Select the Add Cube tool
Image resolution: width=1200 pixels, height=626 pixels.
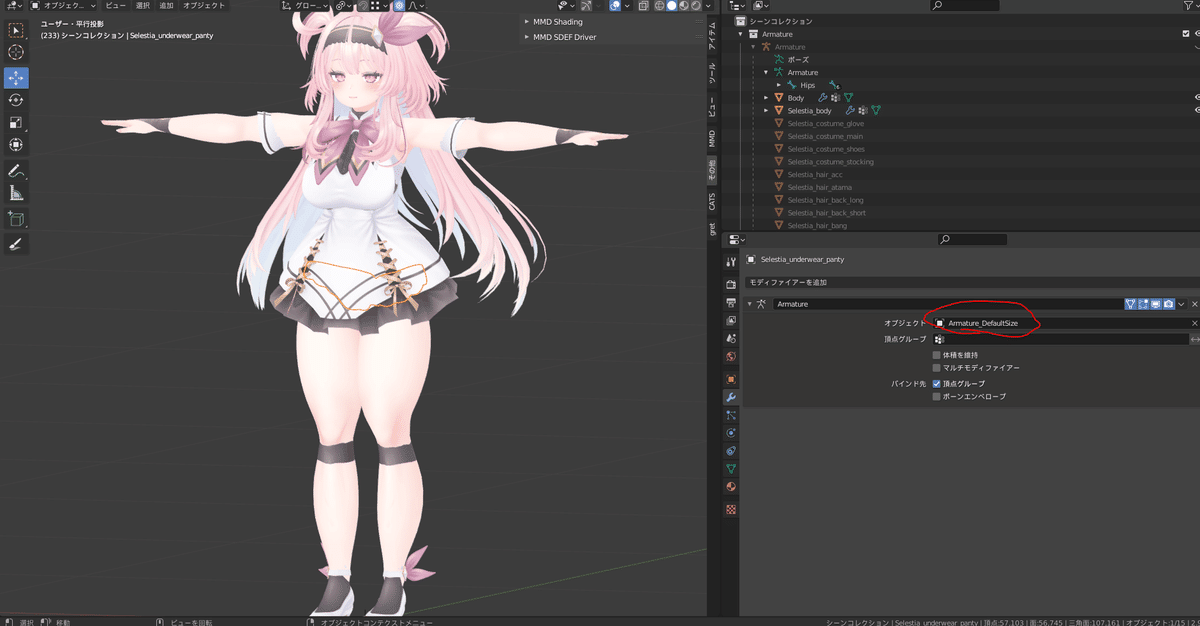pyautogui.click(x=17, y=219)
